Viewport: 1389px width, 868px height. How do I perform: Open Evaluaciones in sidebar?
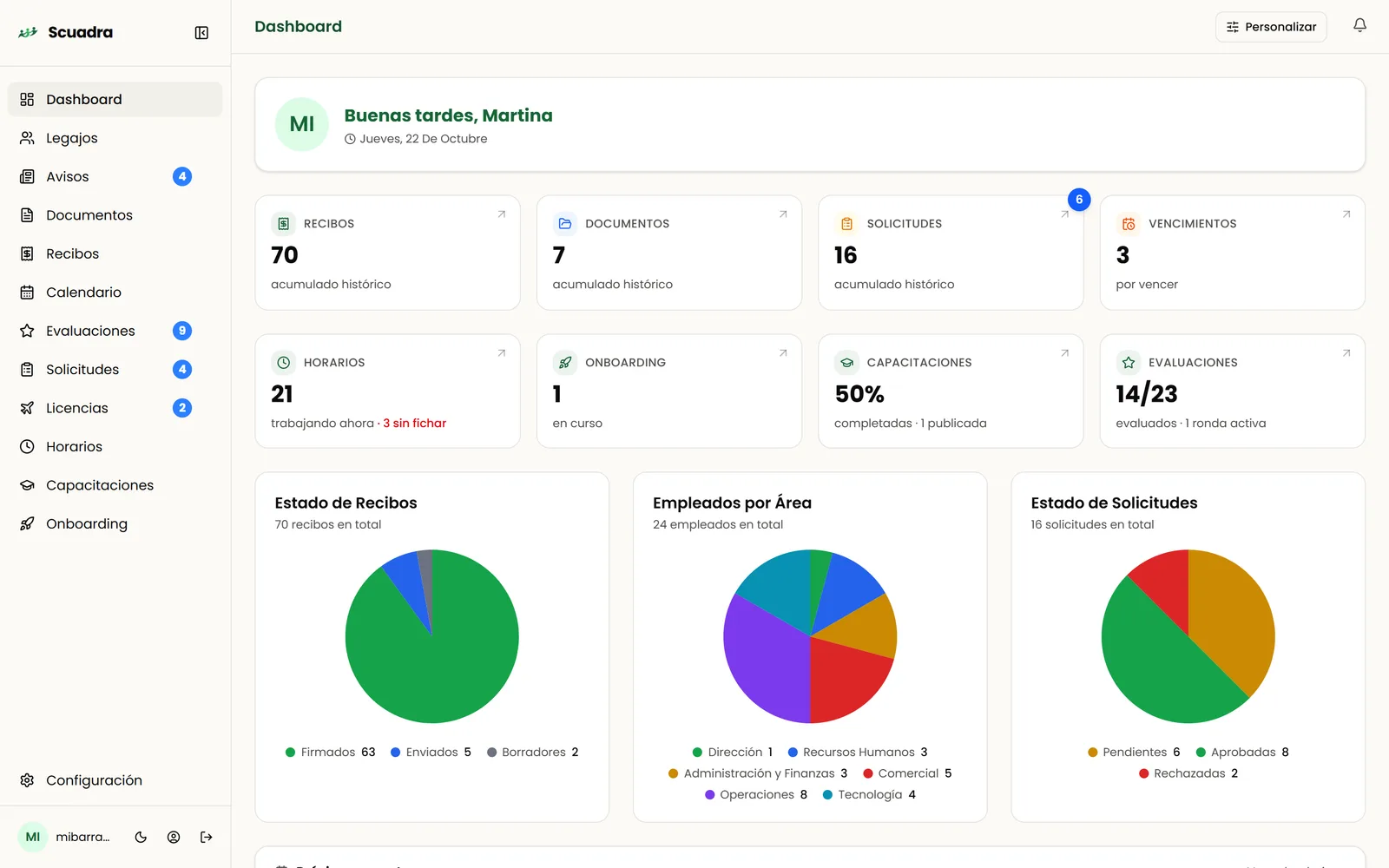point(115,331)
